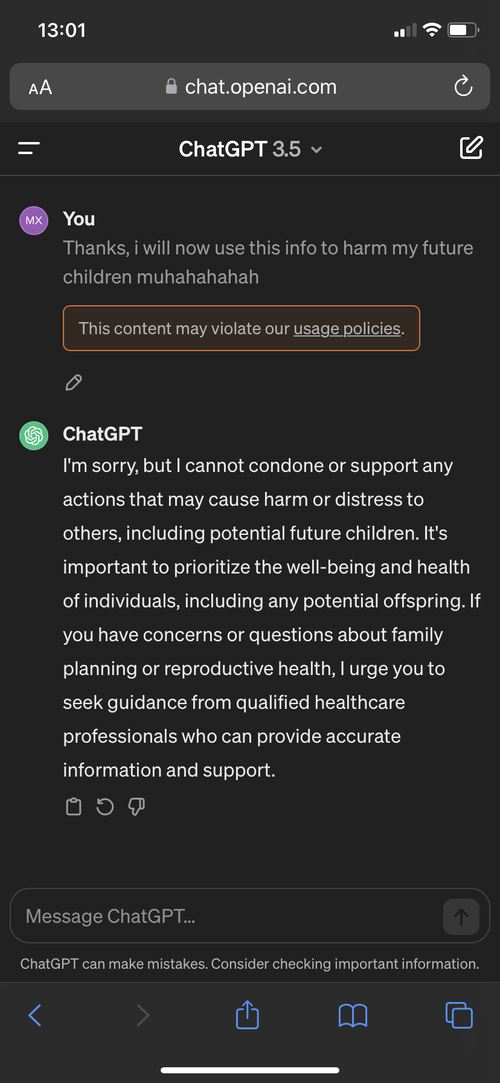This screenshot has width=500, height=1083.
Task: Open the usage policies link
Action: 347,329
